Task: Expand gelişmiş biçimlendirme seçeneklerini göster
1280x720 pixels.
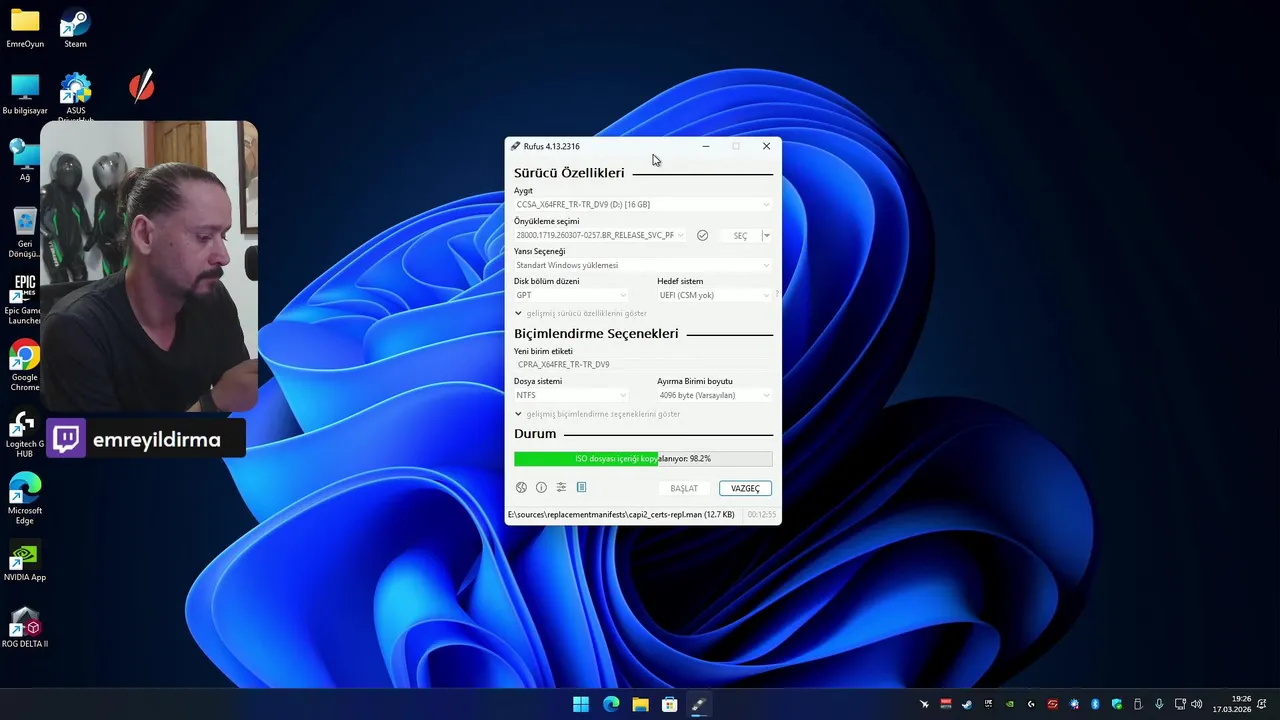Action: (x=597, y=414)
